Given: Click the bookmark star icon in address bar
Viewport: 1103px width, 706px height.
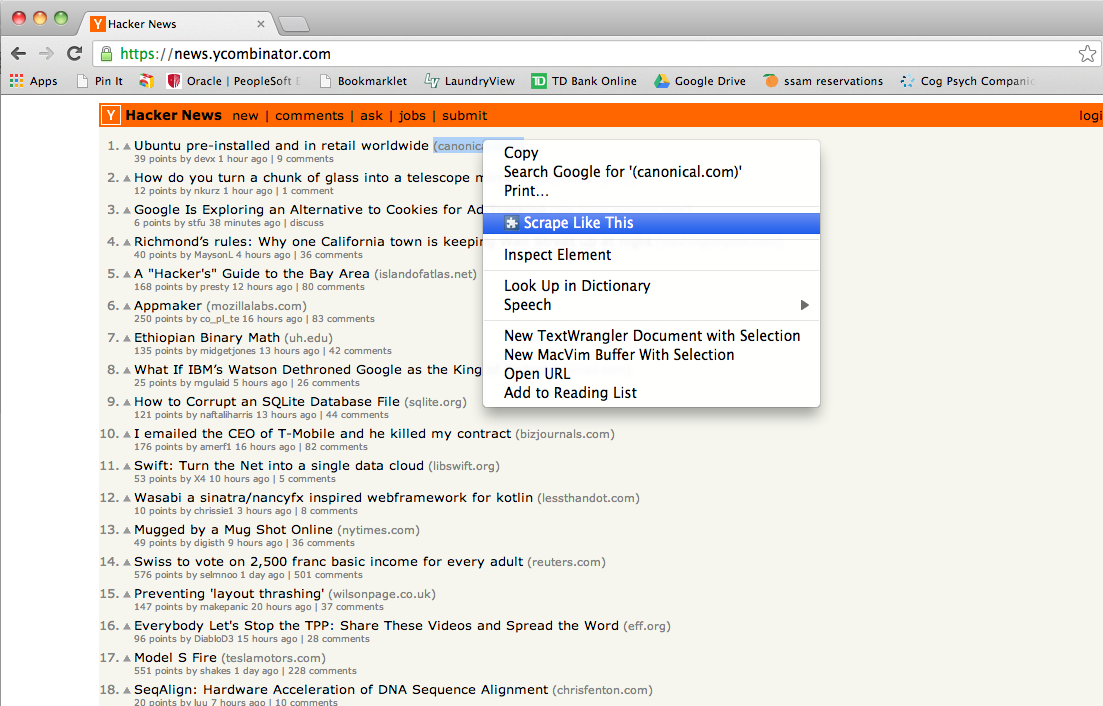Looking at the screenshot, I should pyautogui.click(x=1087, y=53).
